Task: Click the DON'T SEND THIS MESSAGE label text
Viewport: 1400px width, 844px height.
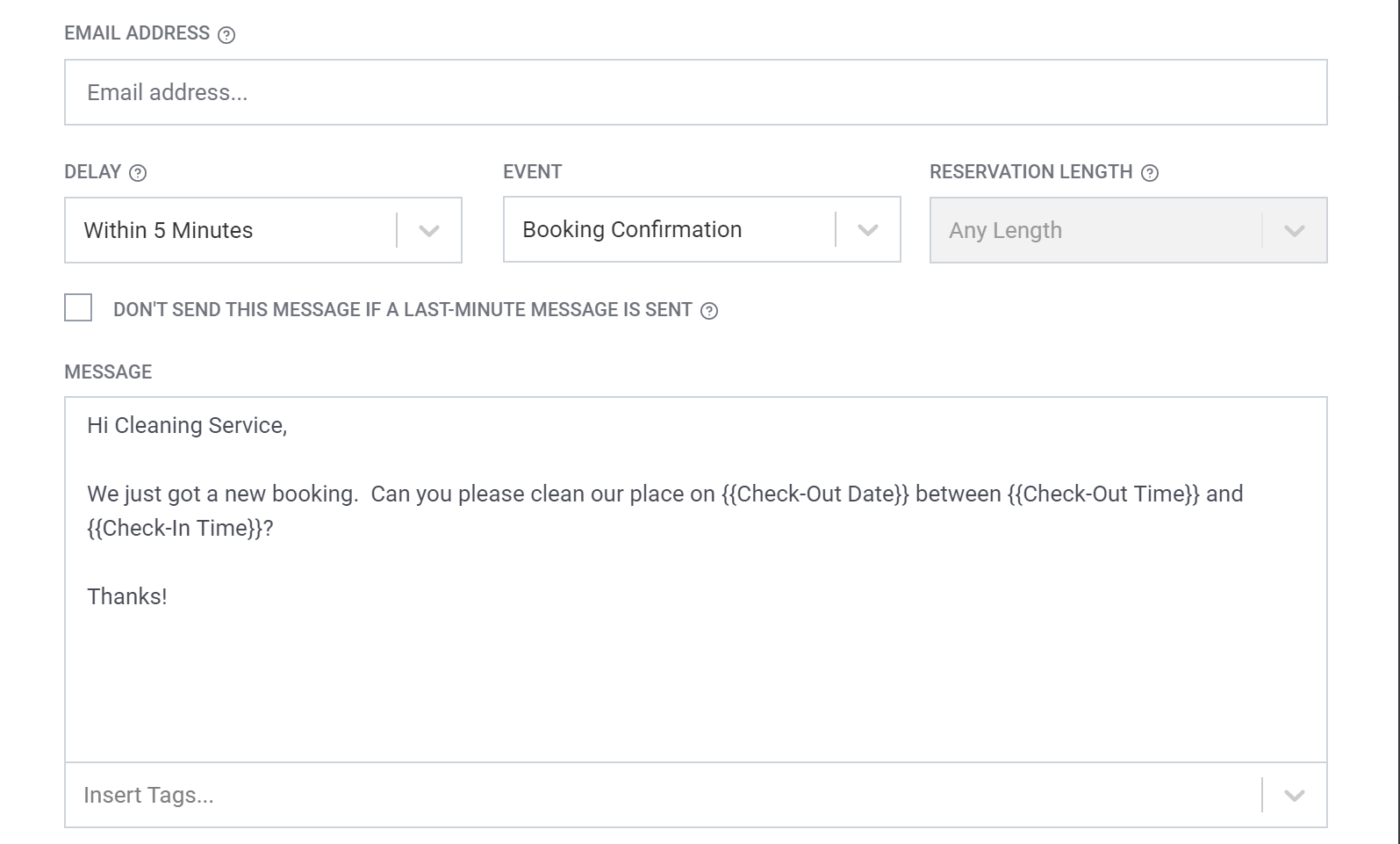Action: 403,309
